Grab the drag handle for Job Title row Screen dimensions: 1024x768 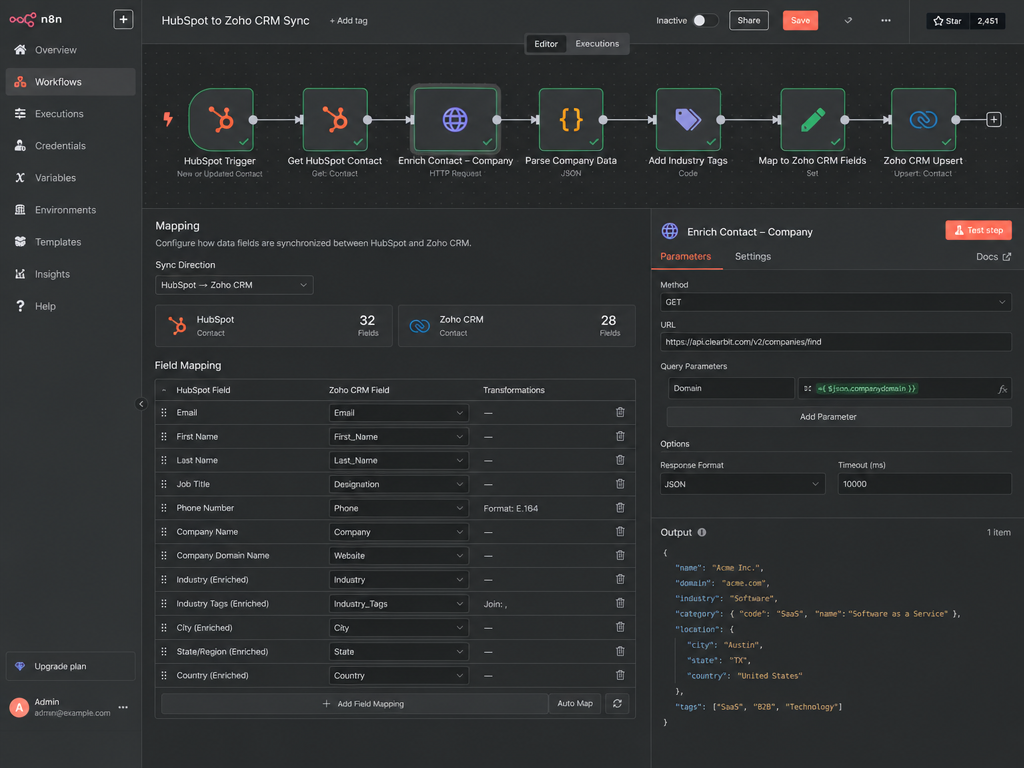[x=164, y=484]
